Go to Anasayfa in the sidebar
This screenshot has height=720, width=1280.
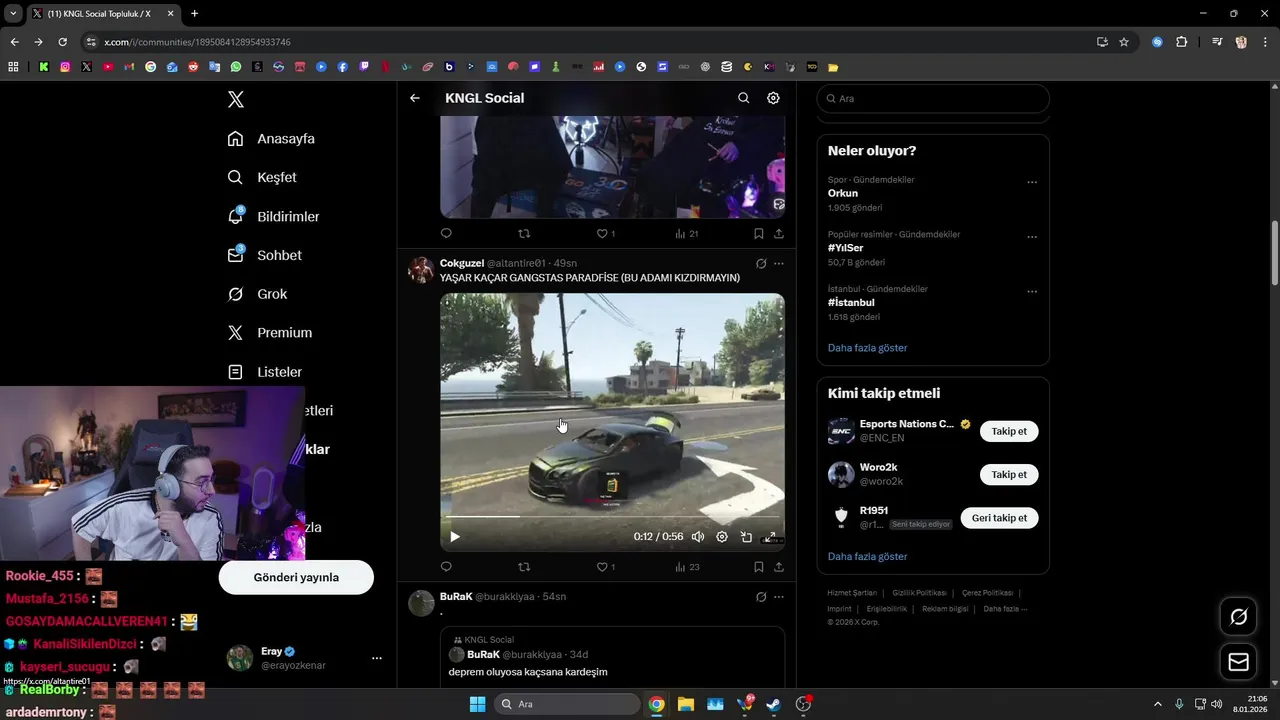click(x=271, y=138)
